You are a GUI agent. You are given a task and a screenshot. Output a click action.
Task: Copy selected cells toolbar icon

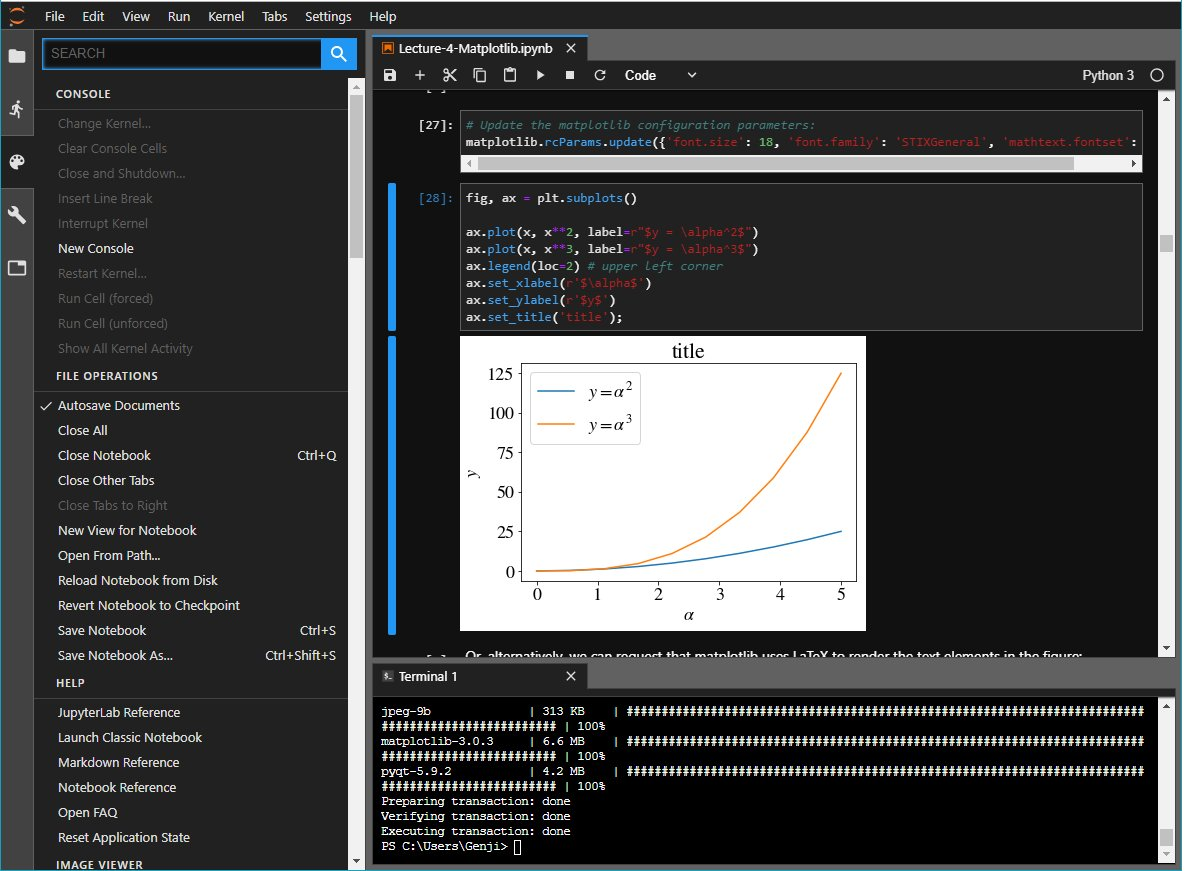tap(480, 75)
